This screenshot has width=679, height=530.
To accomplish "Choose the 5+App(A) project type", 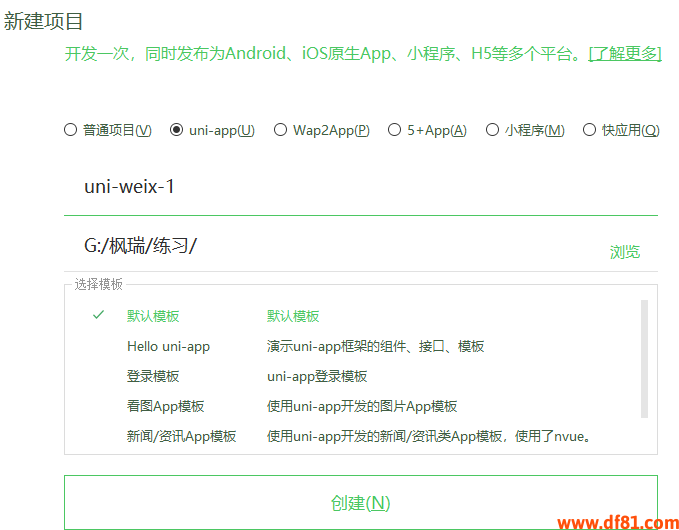I will pos(394,130).
